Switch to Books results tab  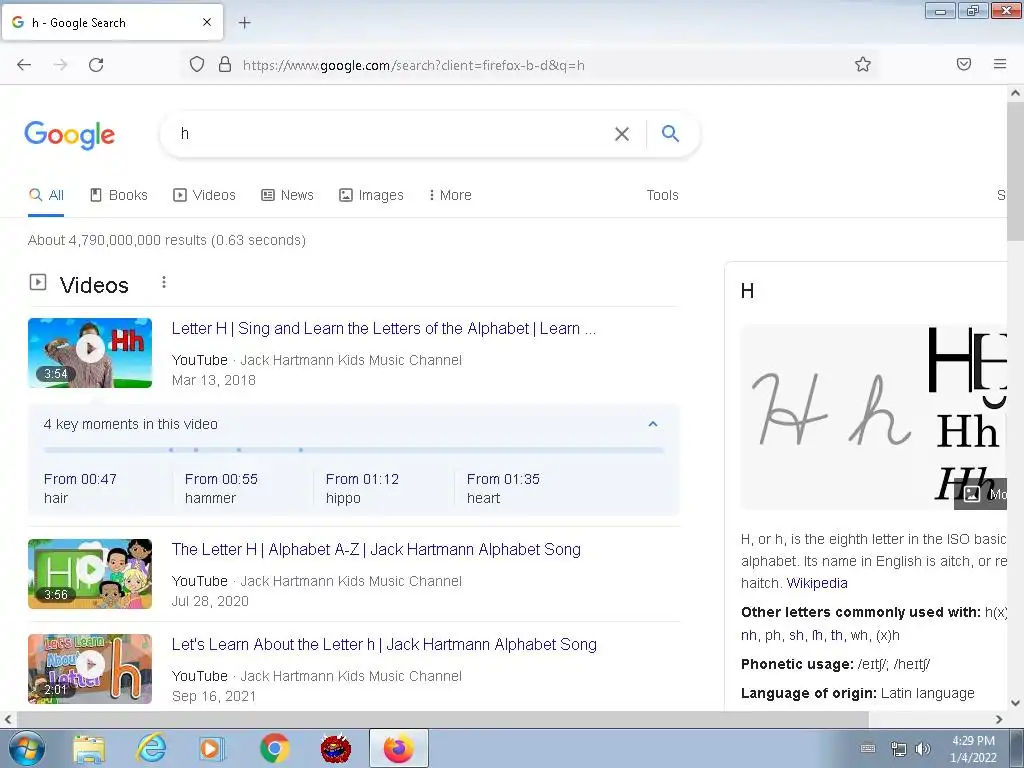119,195
